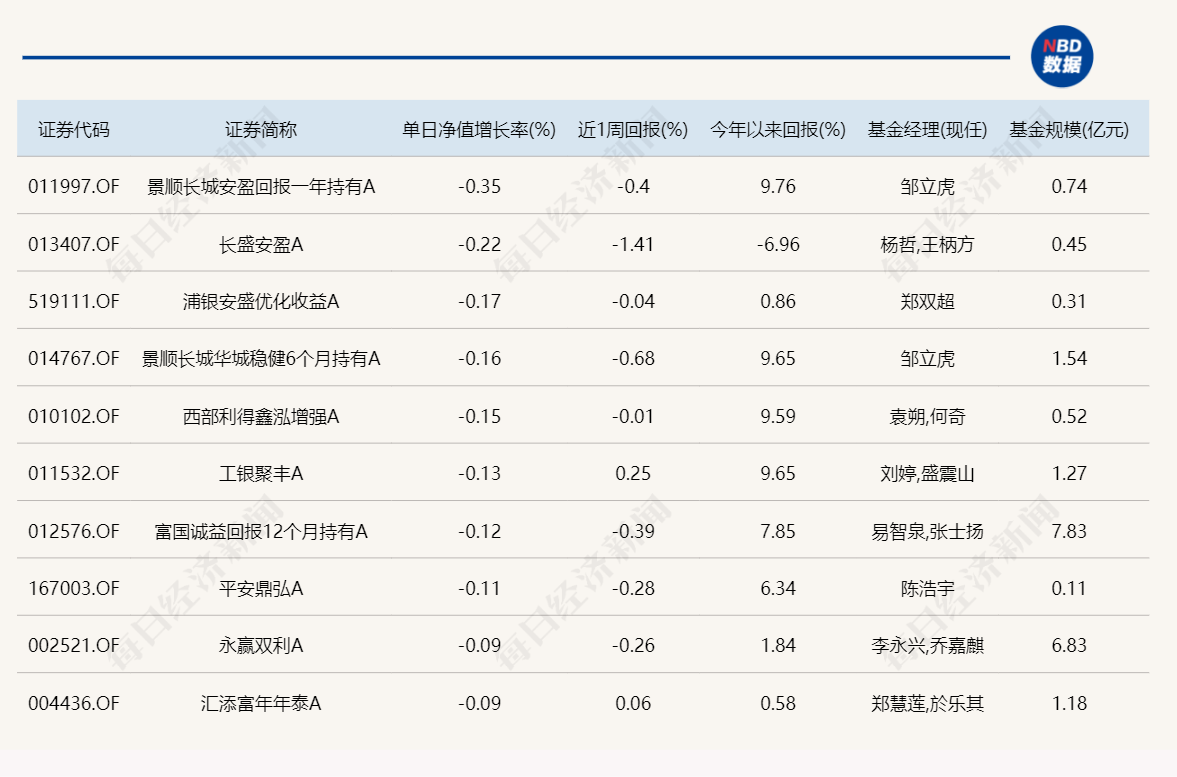The width and height of the screenshot is (1177, 777).
Task: Click daily growth value -0.22
Action: (479, 244)
